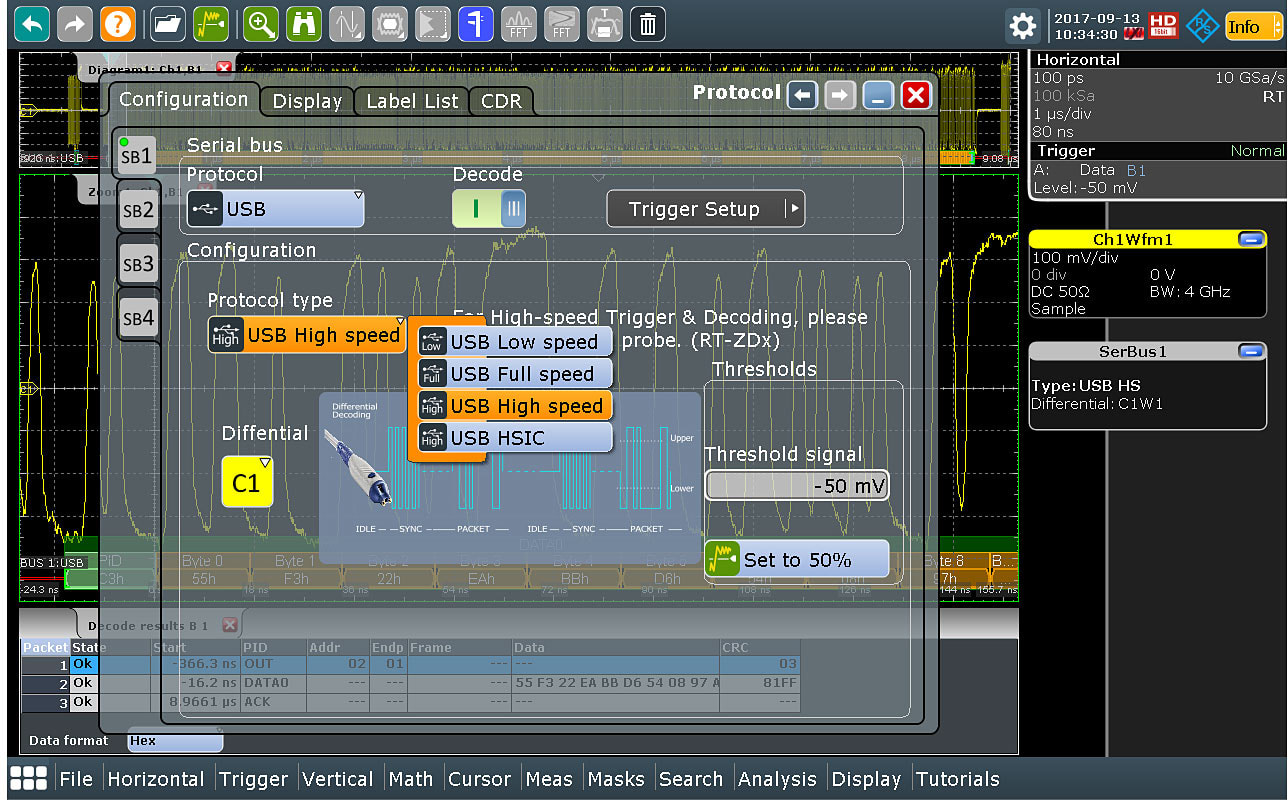This screenshot has width=1288, height=800.
Task: Click the Info button at top right
Action: (1253, 26)
